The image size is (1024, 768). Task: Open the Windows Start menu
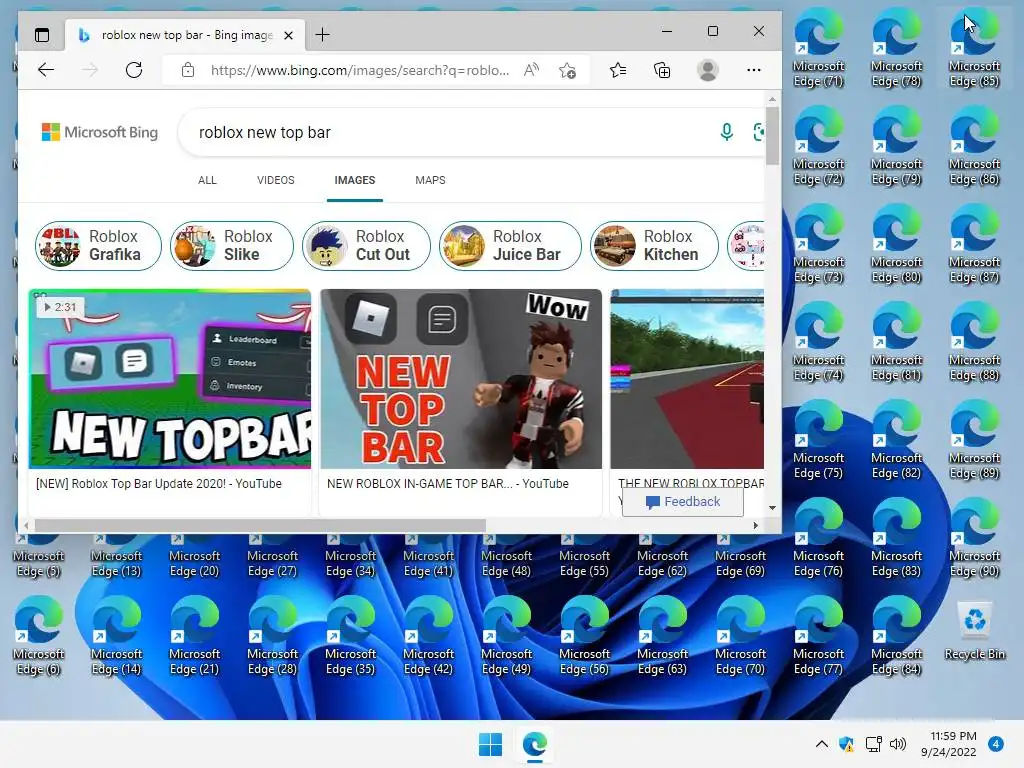click(490, 744)
